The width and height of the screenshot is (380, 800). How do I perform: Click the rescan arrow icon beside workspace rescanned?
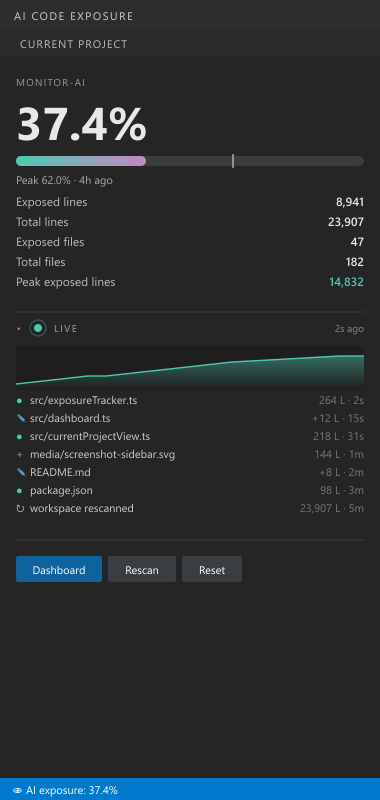point(20,509)
